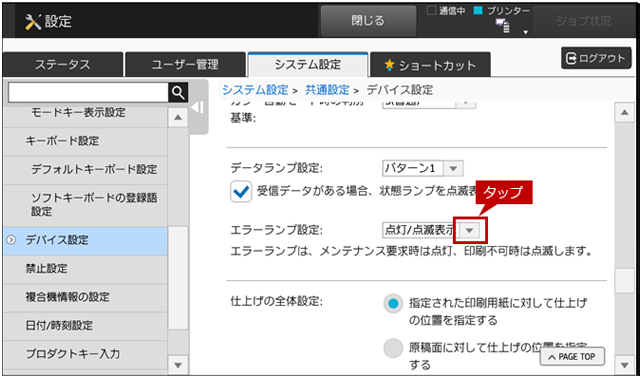Follow the 共通設定 breadcrumb link
The height and width of the screenshot is (376, 640).
[x=327, y=90]
